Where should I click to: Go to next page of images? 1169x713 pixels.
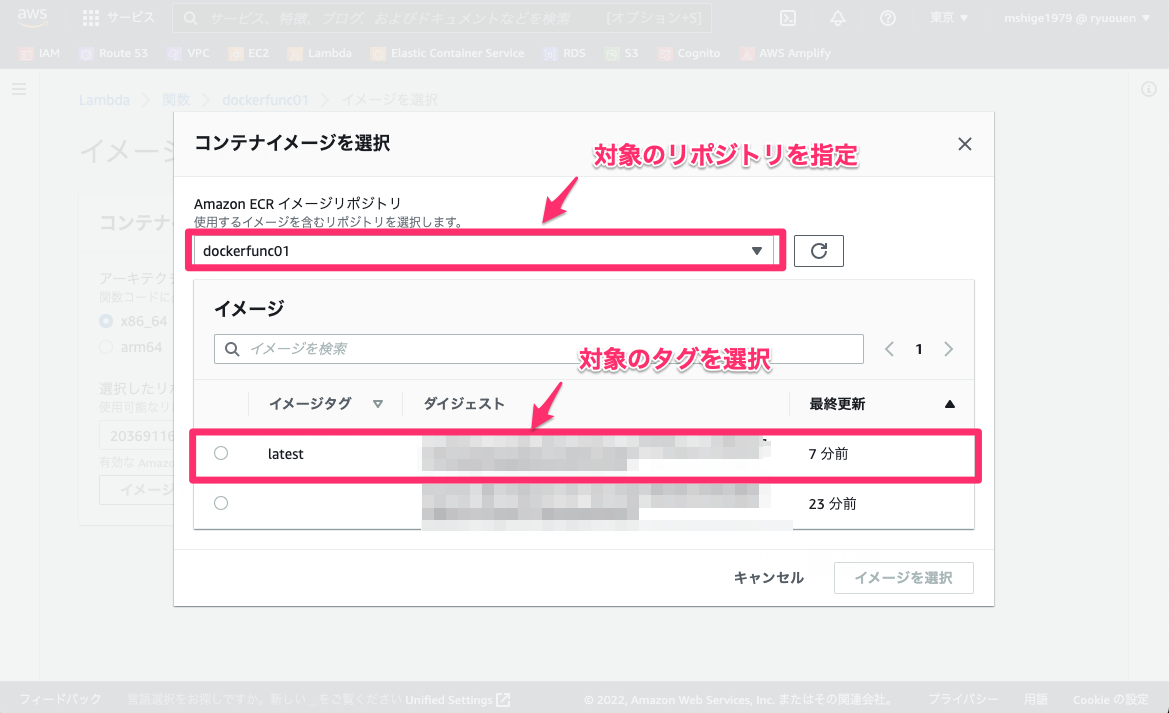coord(948,349)
